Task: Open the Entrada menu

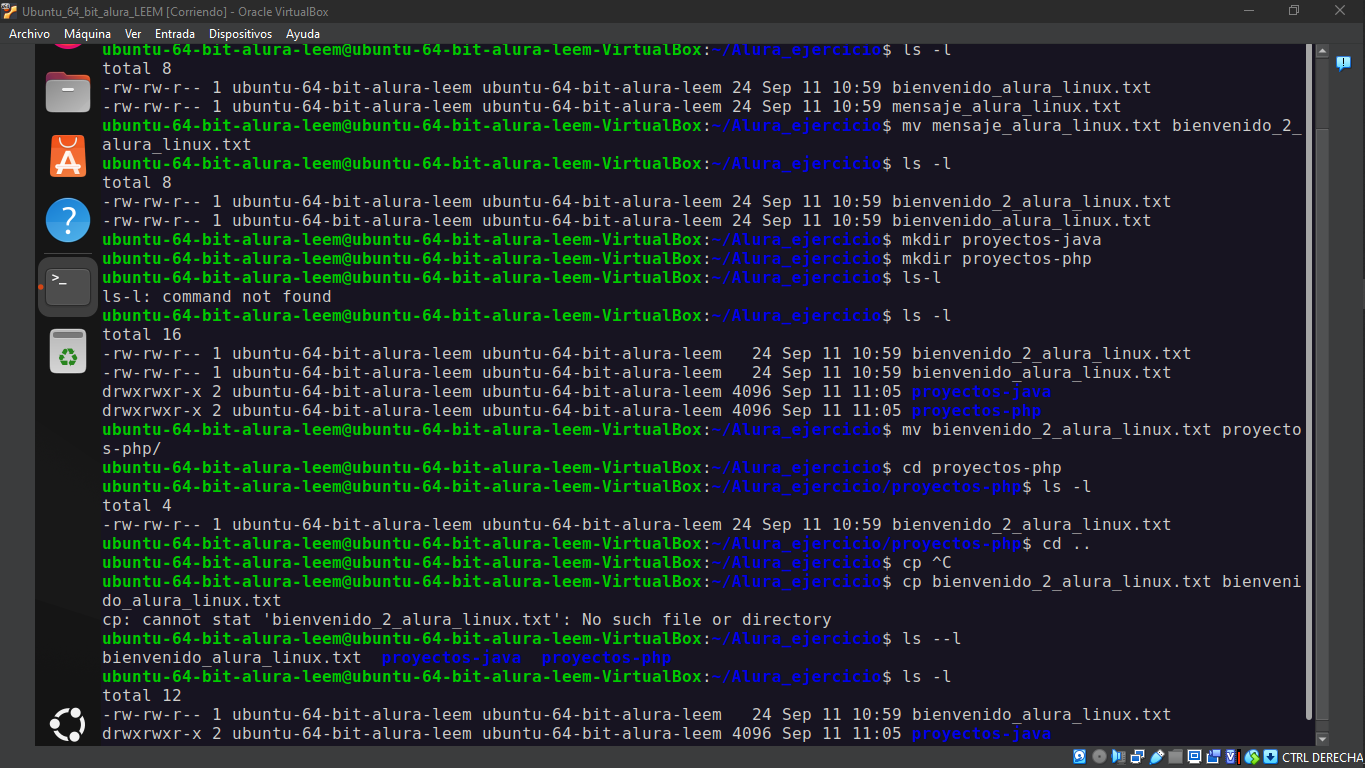Action: pos(175,34)
